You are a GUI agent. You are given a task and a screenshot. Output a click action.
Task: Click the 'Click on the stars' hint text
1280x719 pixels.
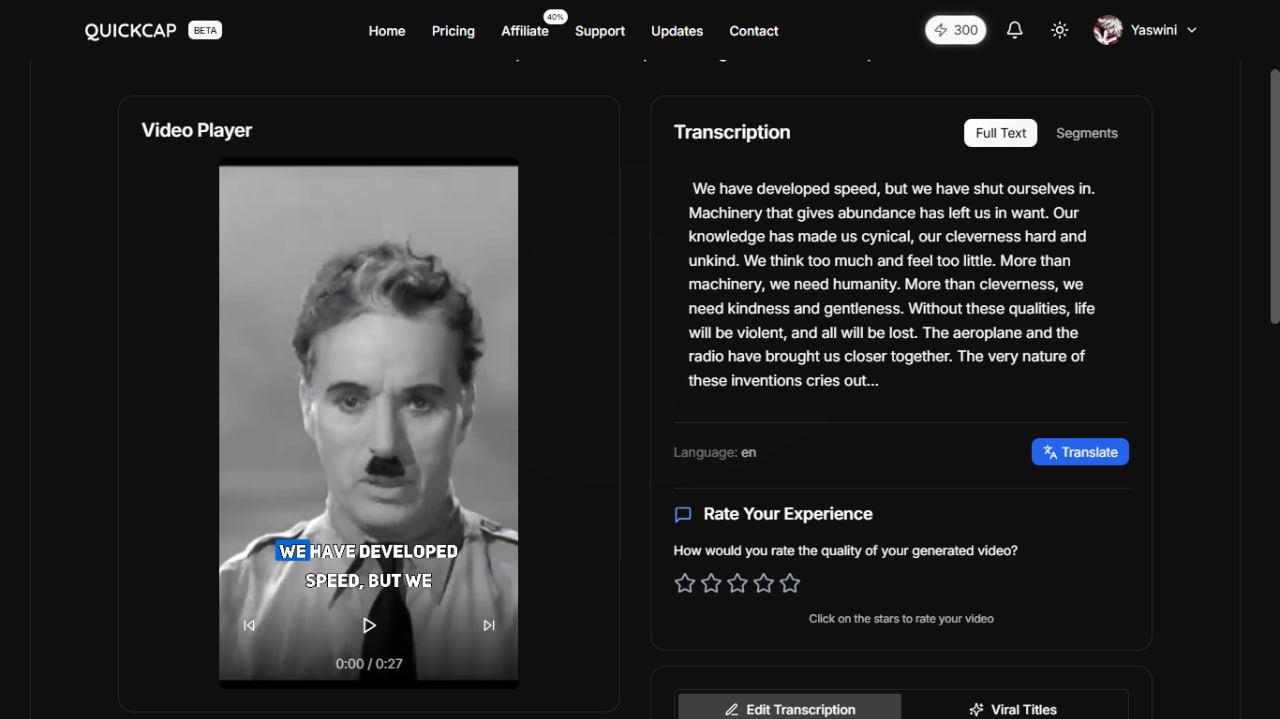[901, 618]
